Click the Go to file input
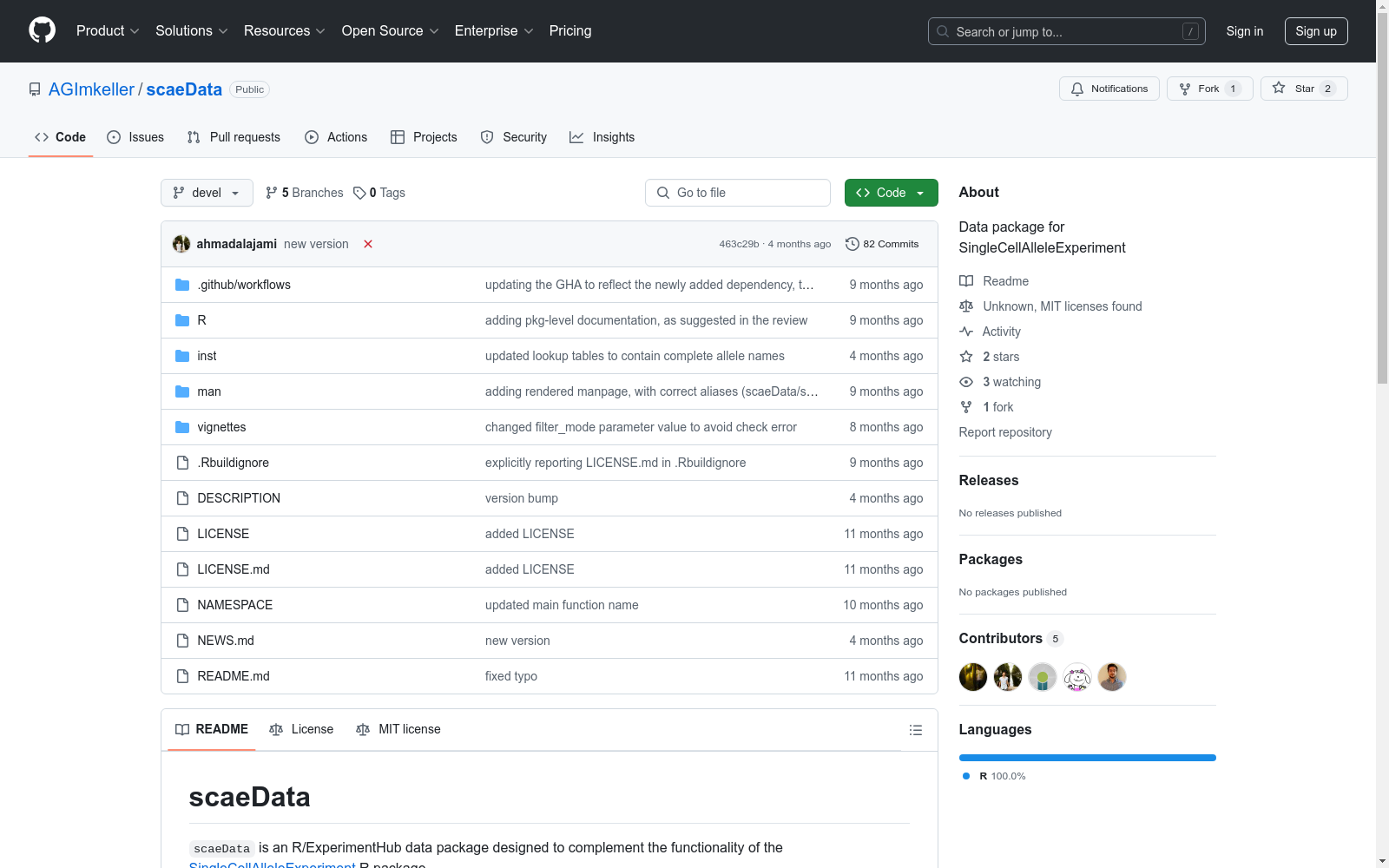This screenshot has height=868, width=1389. click(738, 193)
